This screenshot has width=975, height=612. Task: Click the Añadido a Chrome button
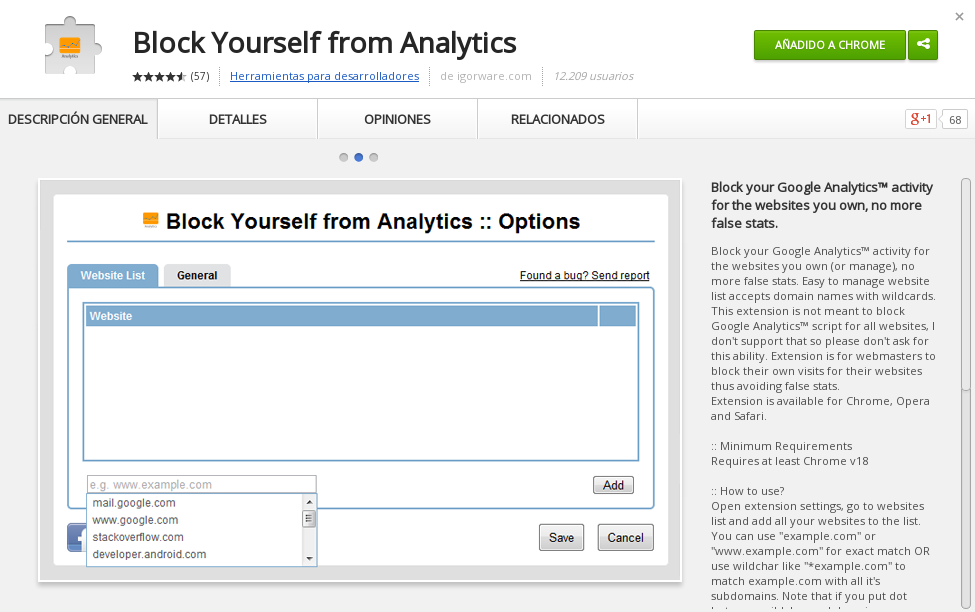tap(829, 45)
